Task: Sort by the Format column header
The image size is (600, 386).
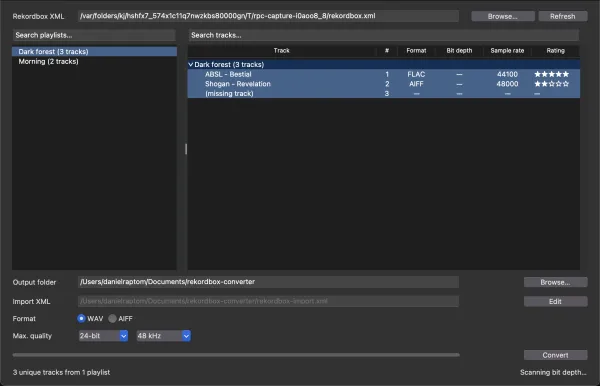Action: 416,50
